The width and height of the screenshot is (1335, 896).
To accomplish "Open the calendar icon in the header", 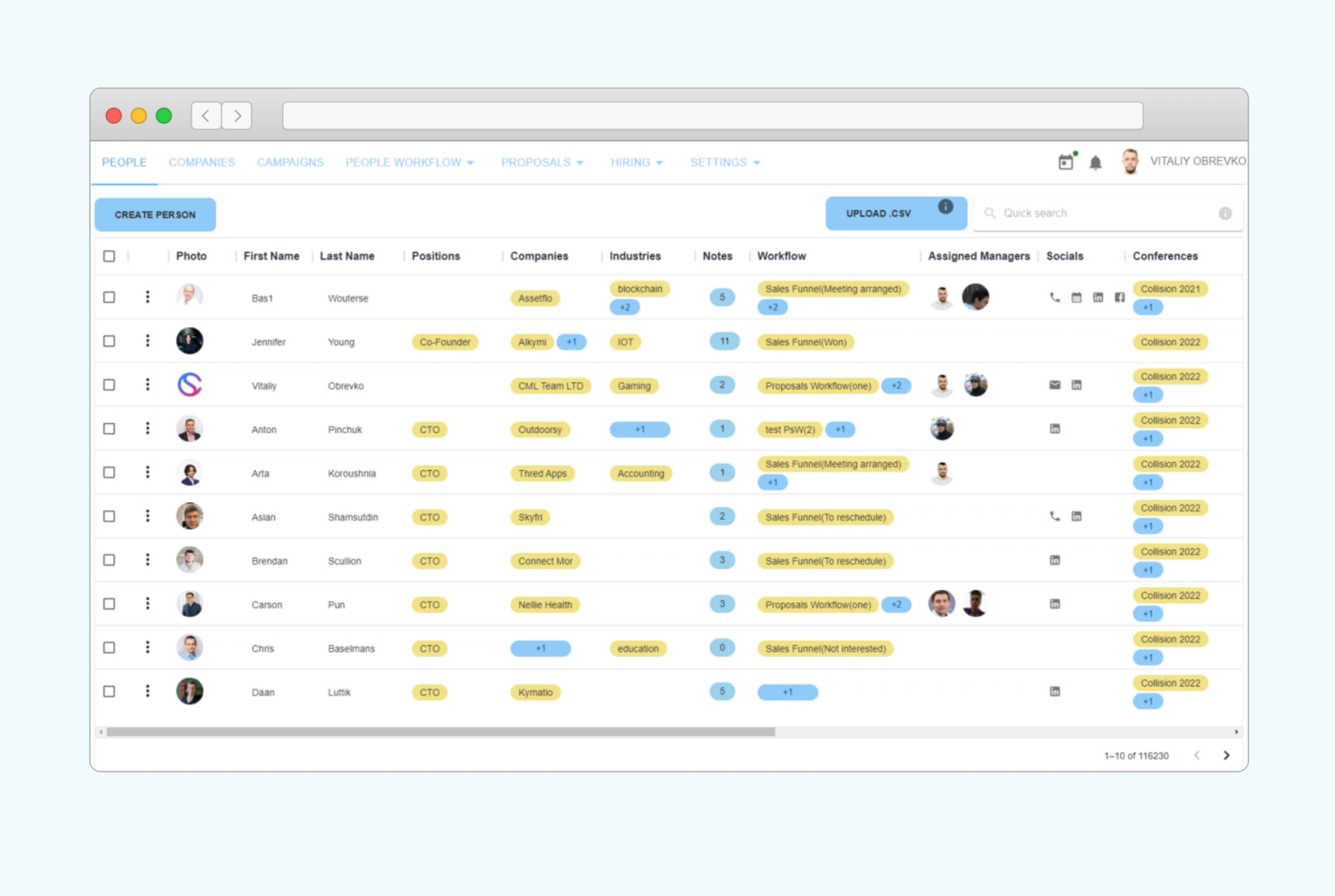I will pyautogui.click(x=1065, y=162).
